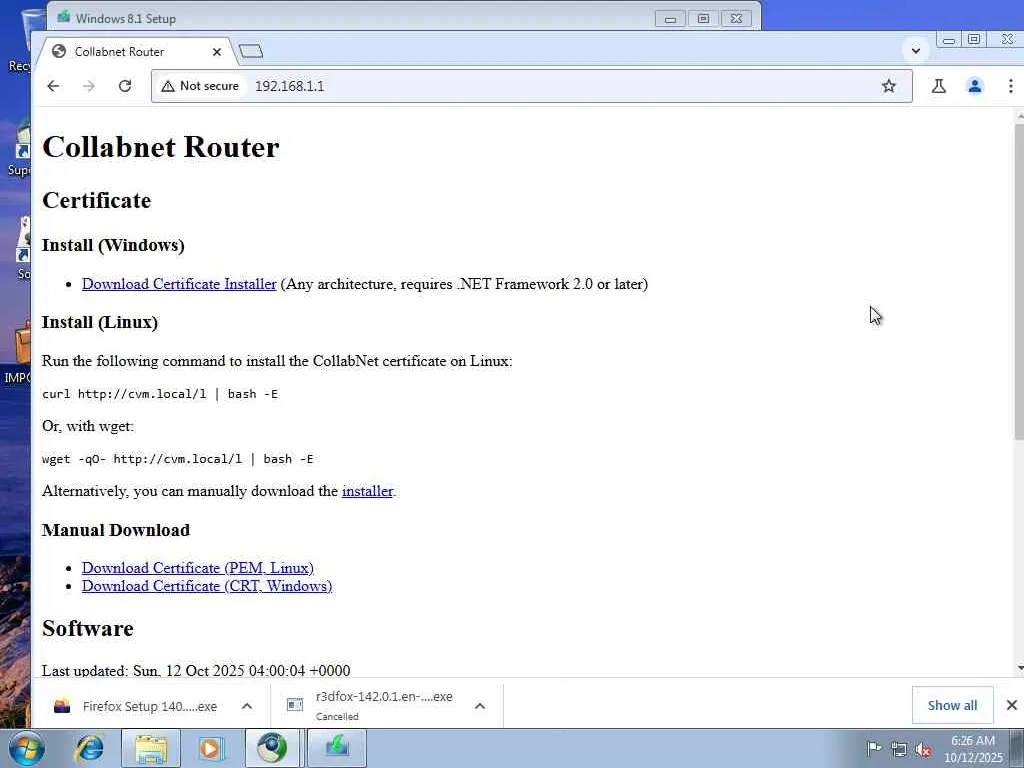Open Windows Explorer folder from taskbar
This screenshot has width=1024, height=768.
(151, 748)
